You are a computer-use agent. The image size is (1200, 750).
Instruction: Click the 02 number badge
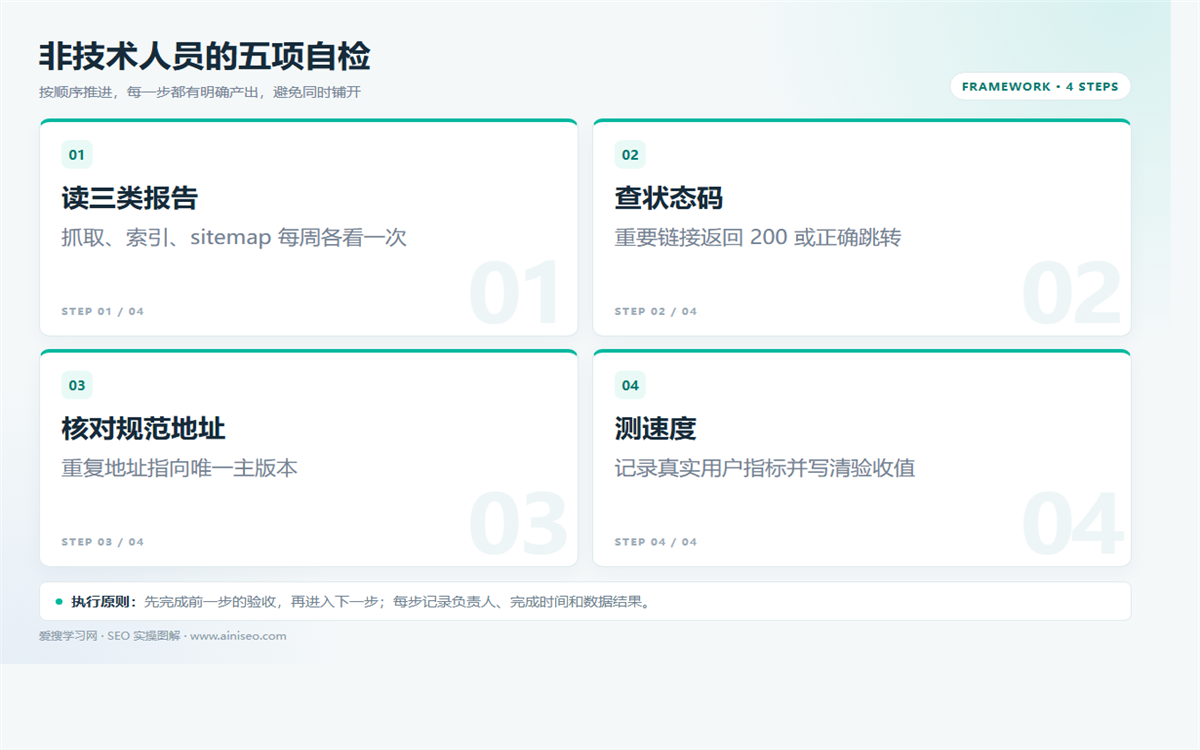630,155
